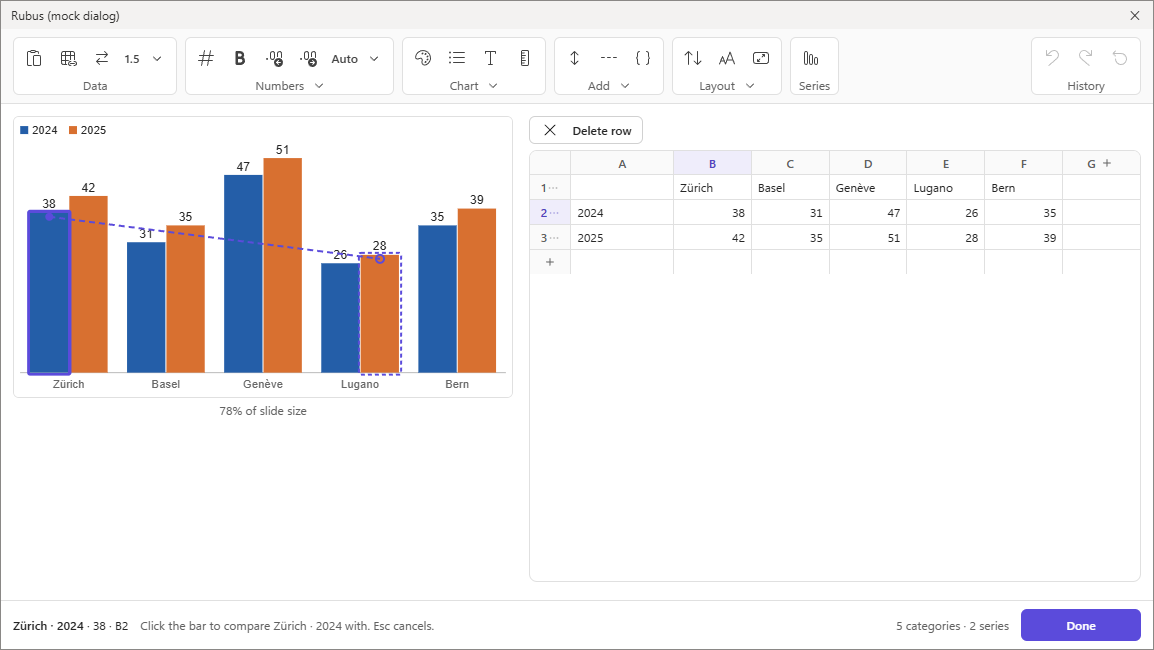Viewport: 1154px width, 650px height.
Task: Click the Delete row button
Action: pos(586,130)
